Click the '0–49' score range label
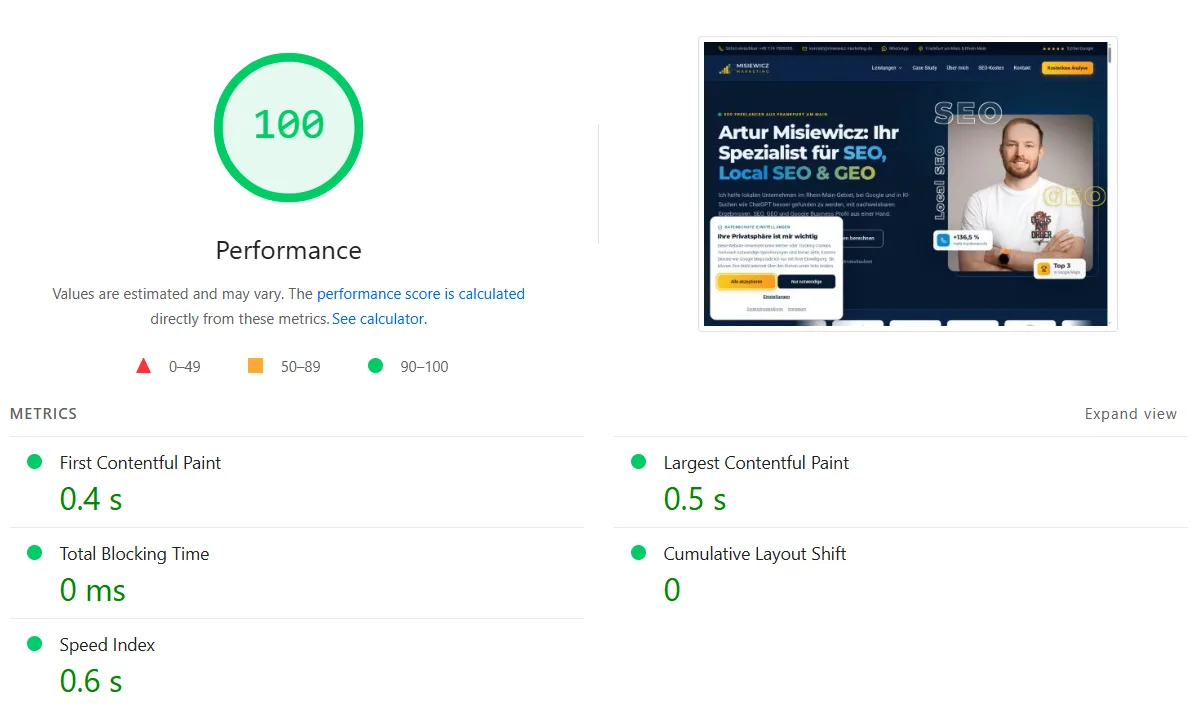The height and width of the screenshot is (705, 1198). click(x=185, y=367)
